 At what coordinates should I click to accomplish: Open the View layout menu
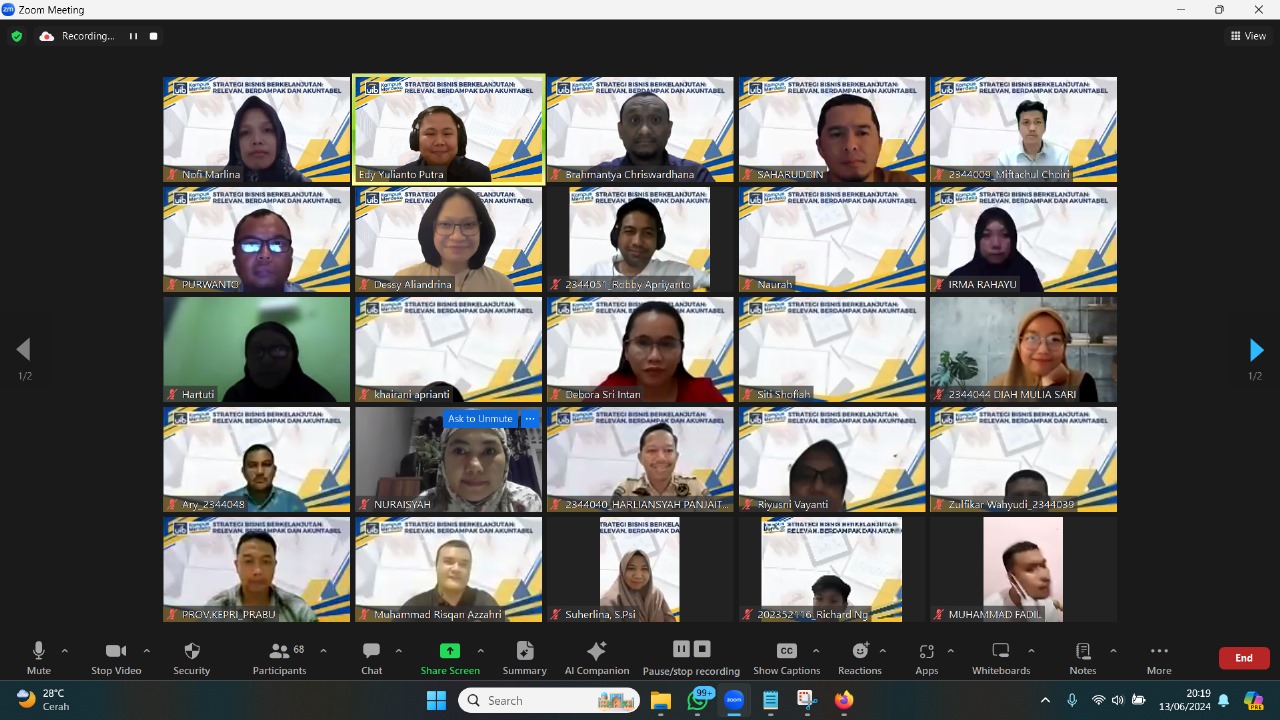[1248, 36]
